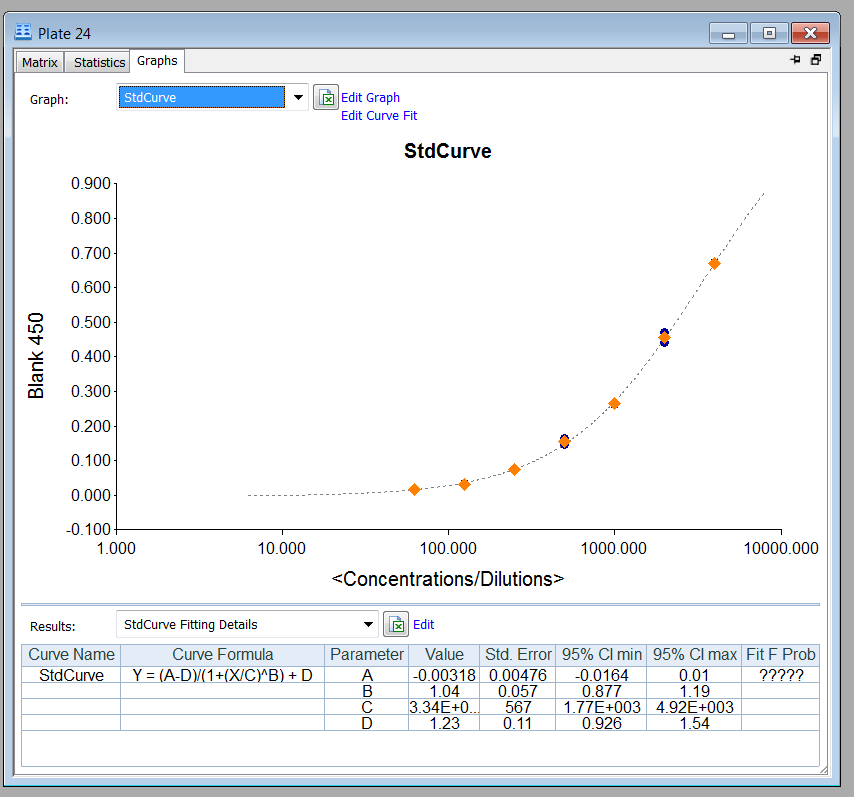Open the Edit Curve Fit link
Screen dimensions: 854x797
point(379,116)
